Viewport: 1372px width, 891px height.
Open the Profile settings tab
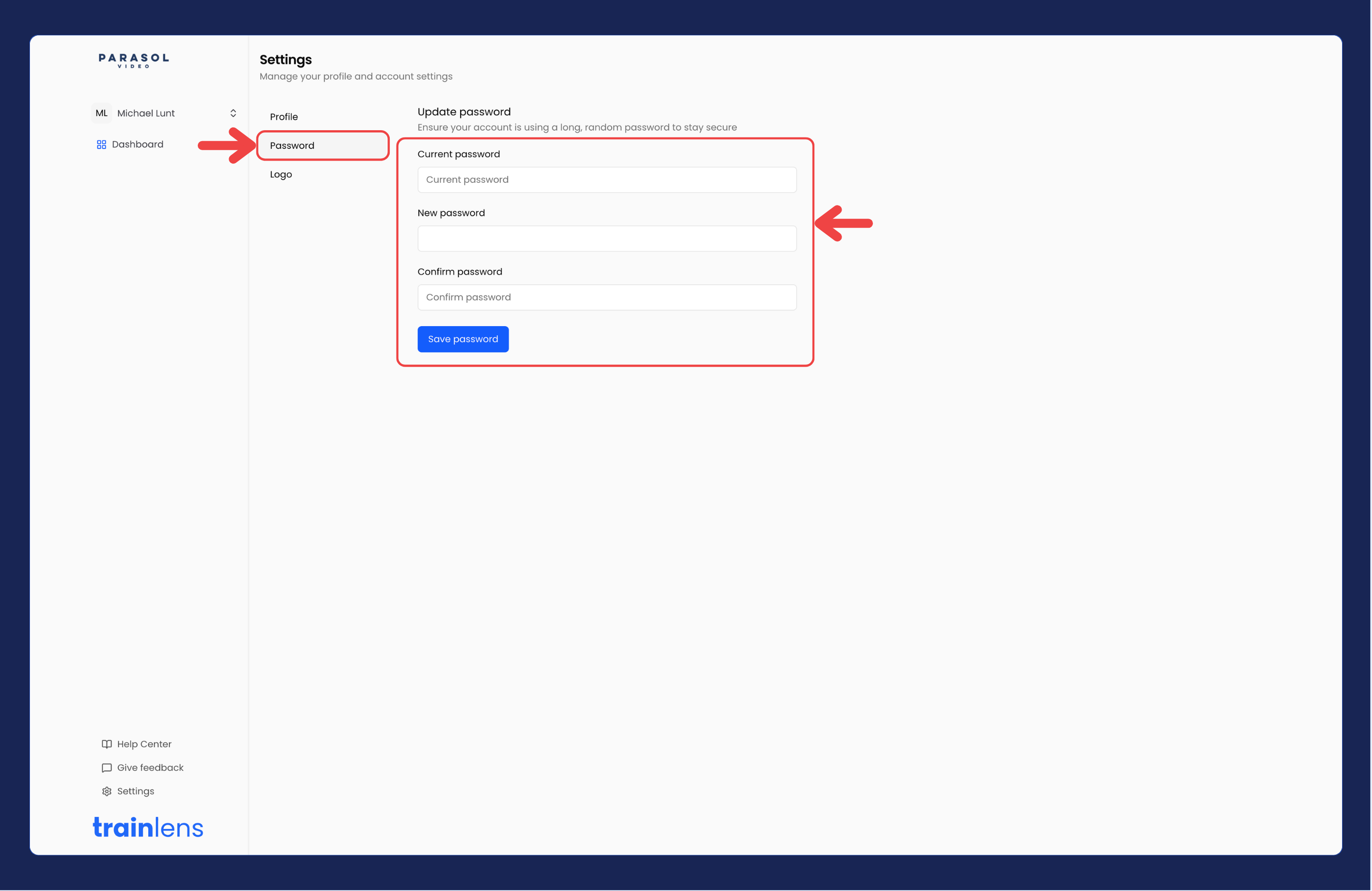point(323,117)
